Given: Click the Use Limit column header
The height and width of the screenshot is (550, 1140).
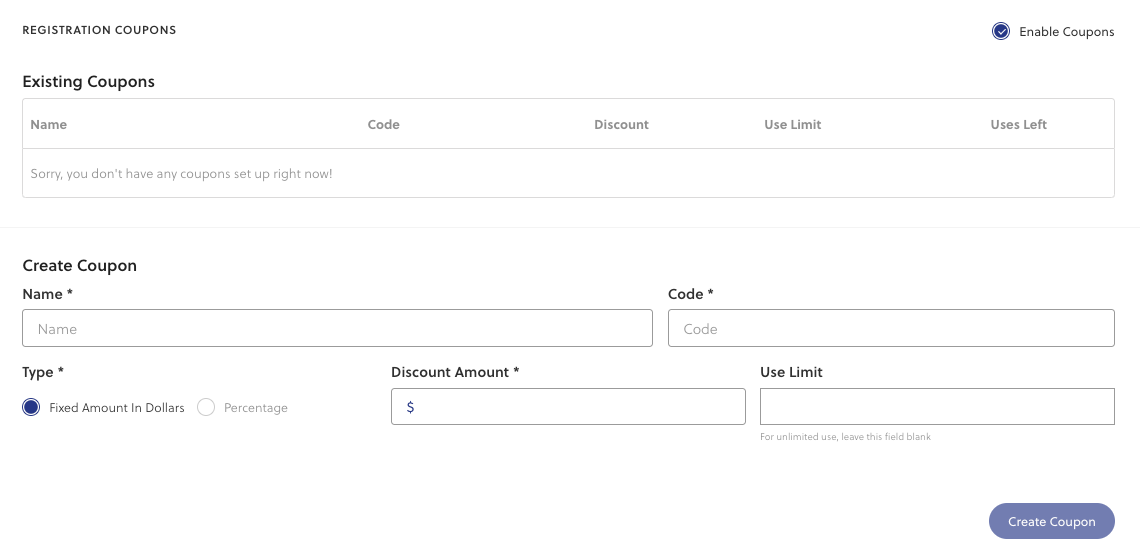Looking at the screenshot, I should click(x=792, y=124).
